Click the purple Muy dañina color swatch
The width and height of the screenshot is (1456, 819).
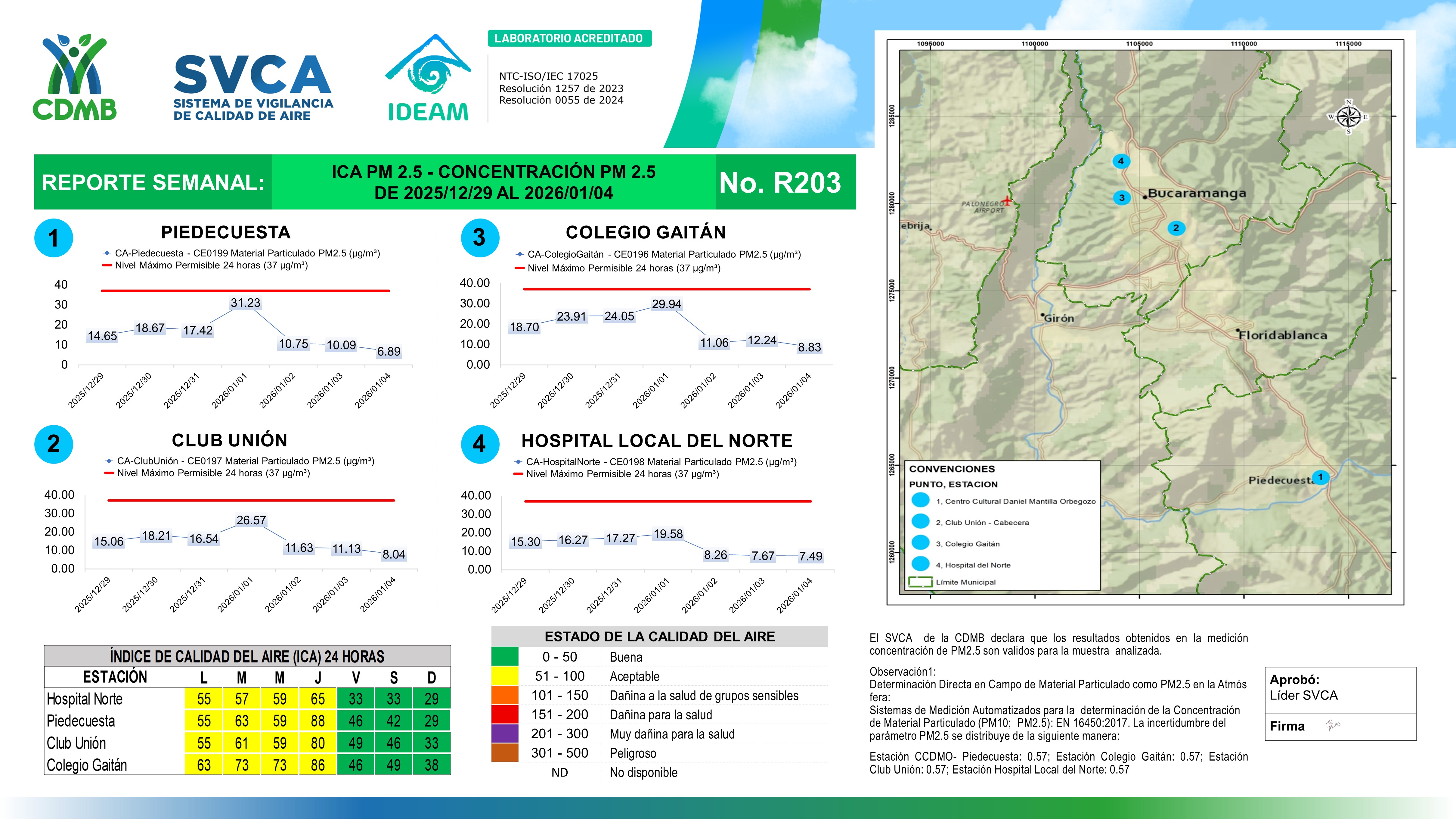coord(505,734)
